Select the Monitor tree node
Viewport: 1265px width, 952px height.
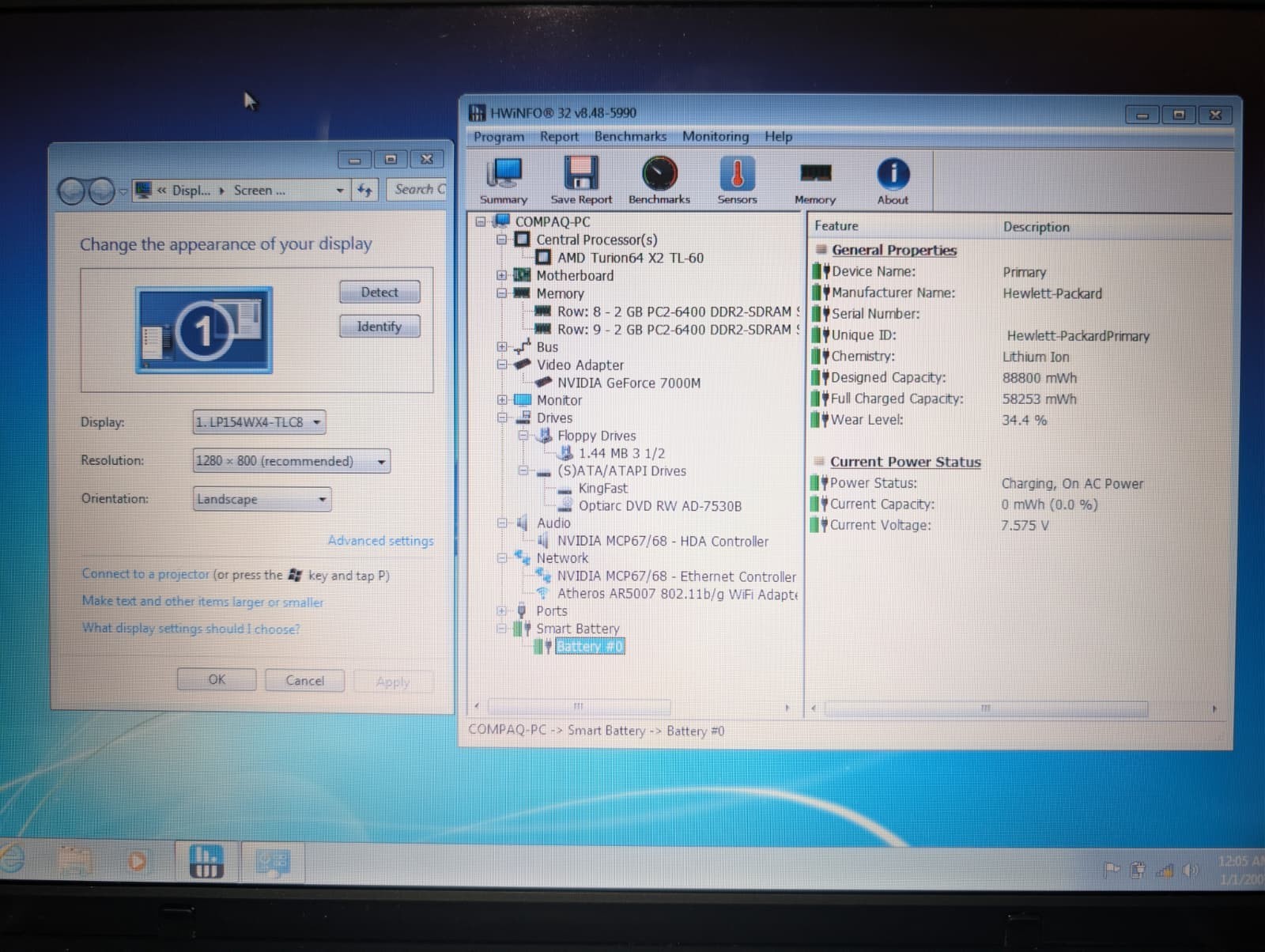coord(559,400)
